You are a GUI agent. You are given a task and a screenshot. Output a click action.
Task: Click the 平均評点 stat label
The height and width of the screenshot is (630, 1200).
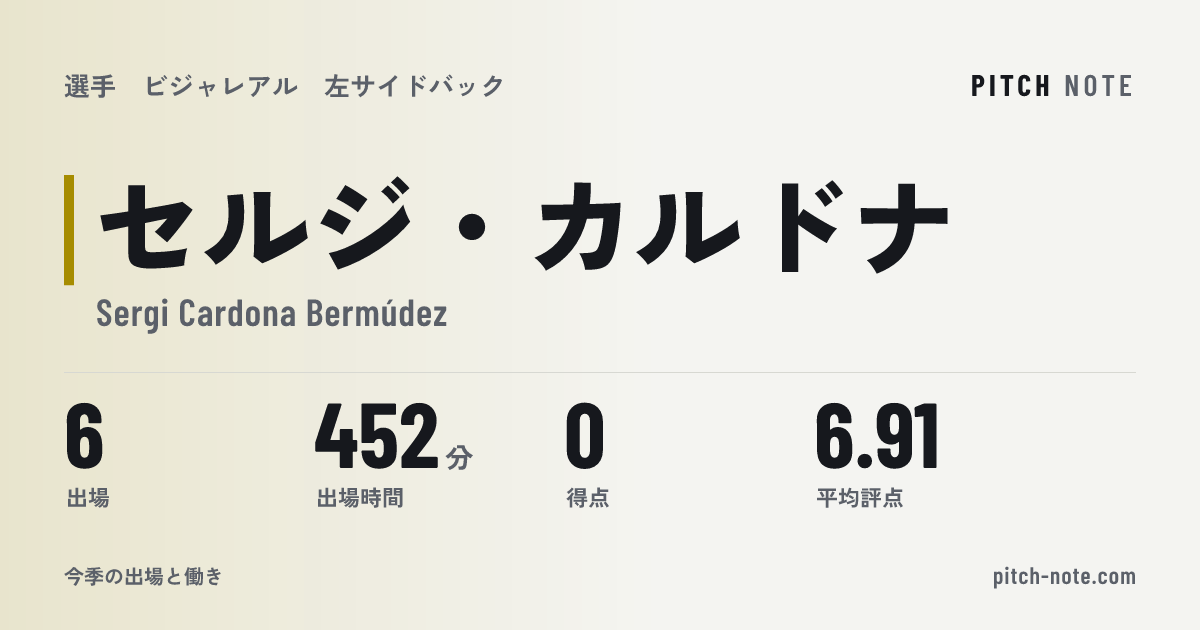(x=860, y=498)
